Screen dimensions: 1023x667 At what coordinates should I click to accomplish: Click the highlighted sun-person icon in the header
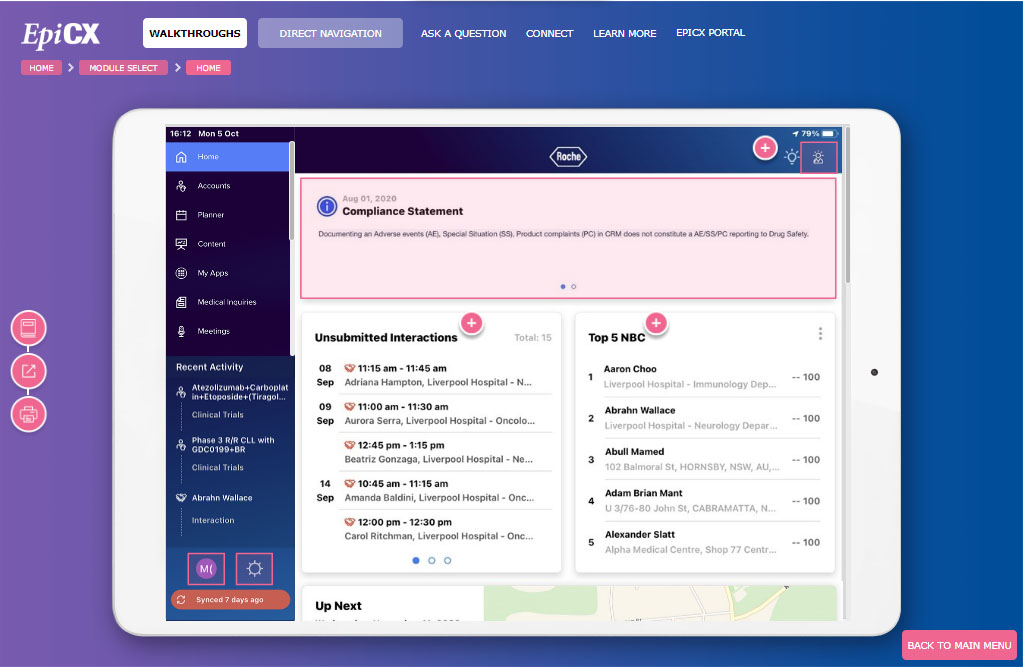818,157
